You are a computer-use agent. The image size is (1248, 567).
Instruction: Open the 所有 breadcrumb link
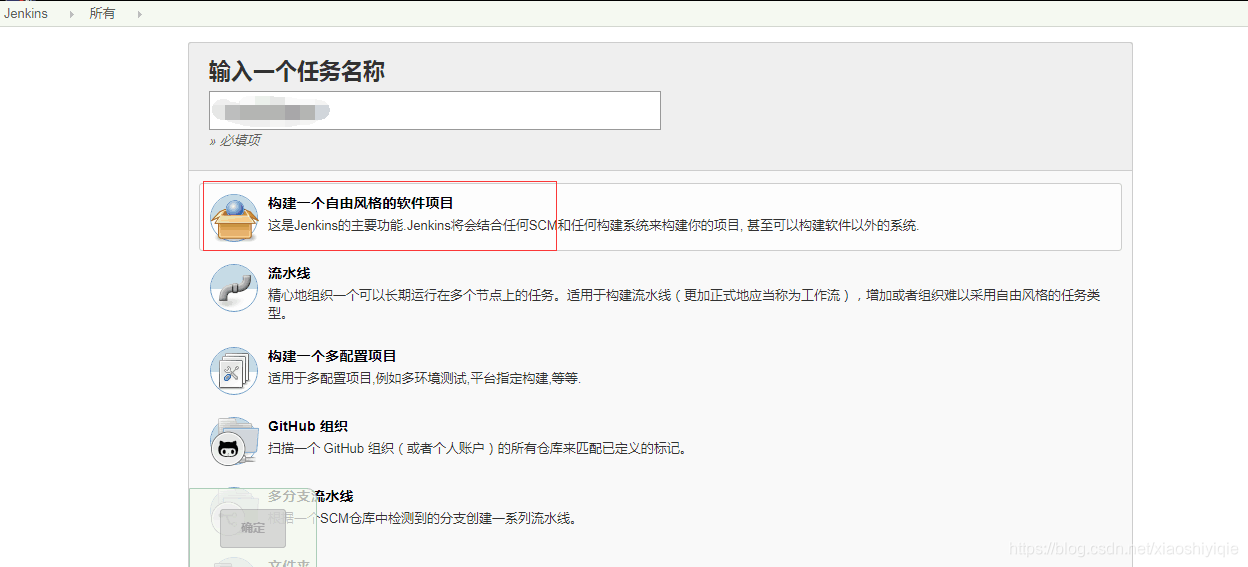click(x=102, y=14)
